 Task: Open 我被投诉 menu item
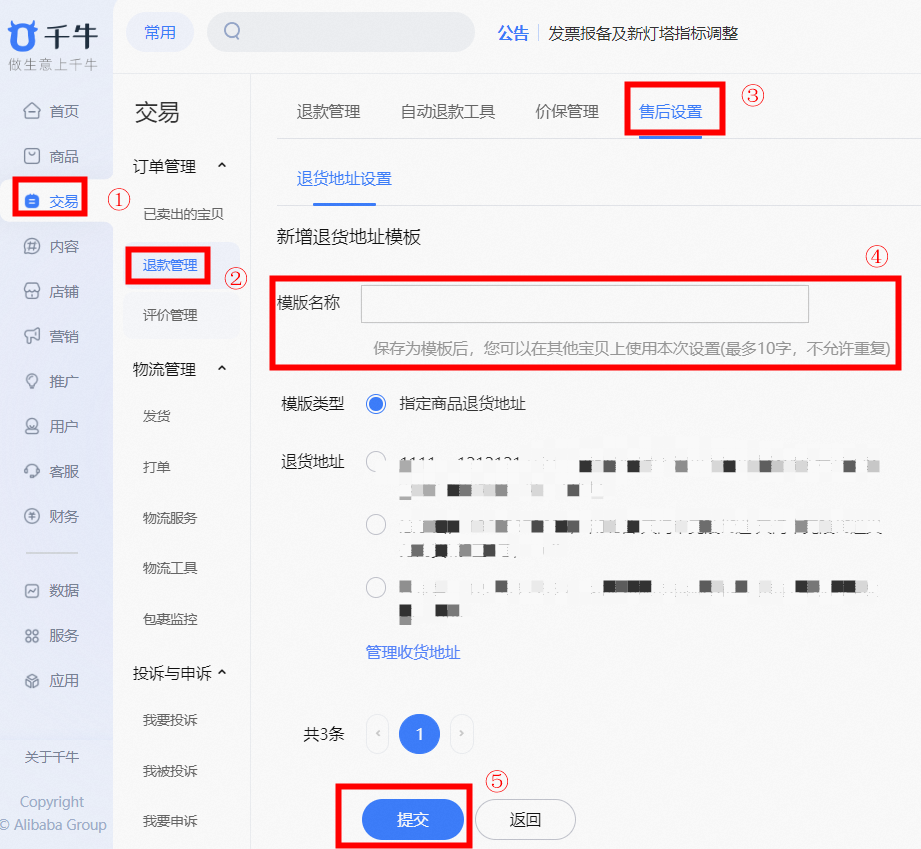(170, 770)
